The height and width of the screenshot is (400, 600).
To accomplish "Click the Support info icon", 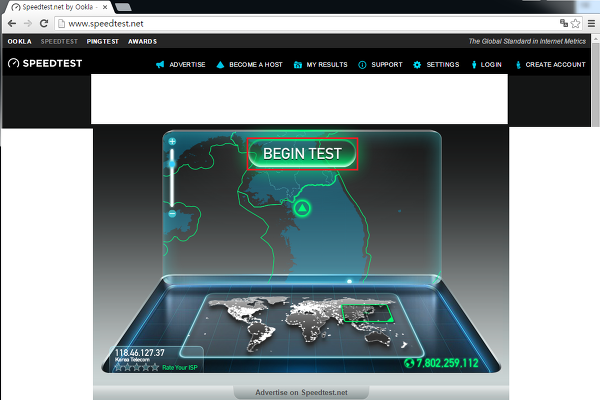I will (x=362, y=65).
